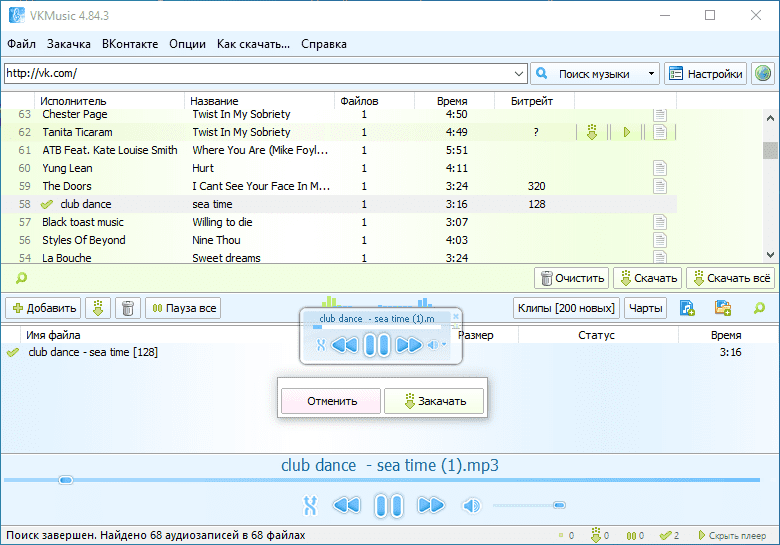This screenshot has height=545, width=780.
Task: Click the track position slider handle
Action: [x=66, y=480]
